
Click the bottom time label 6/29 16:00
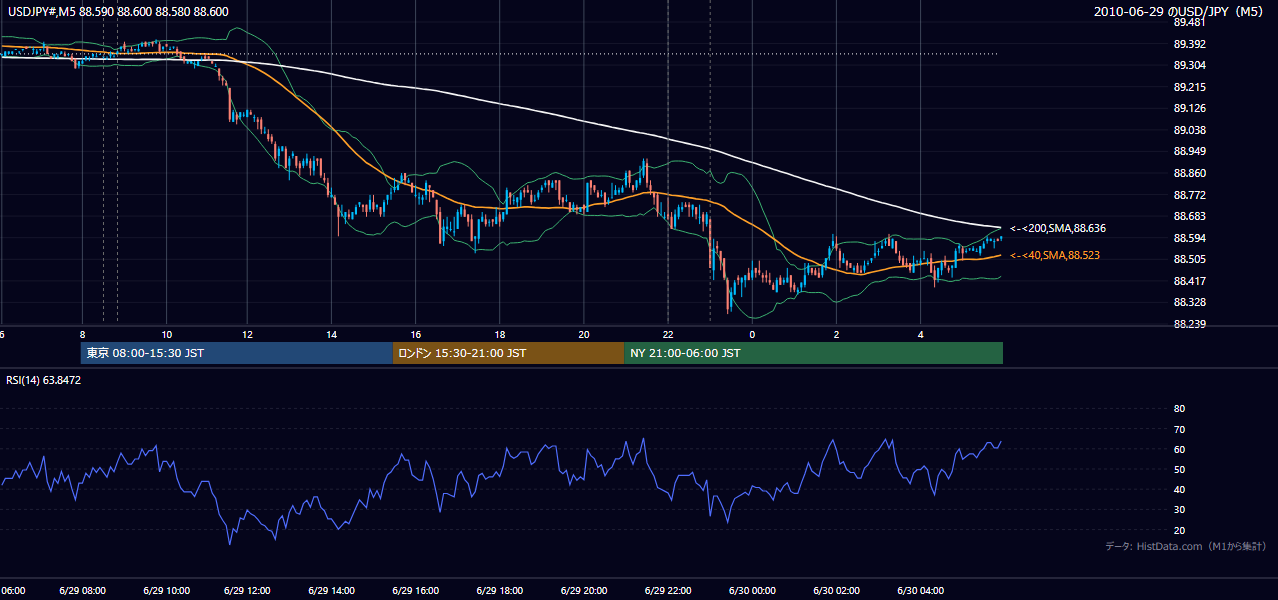point(417,591)
